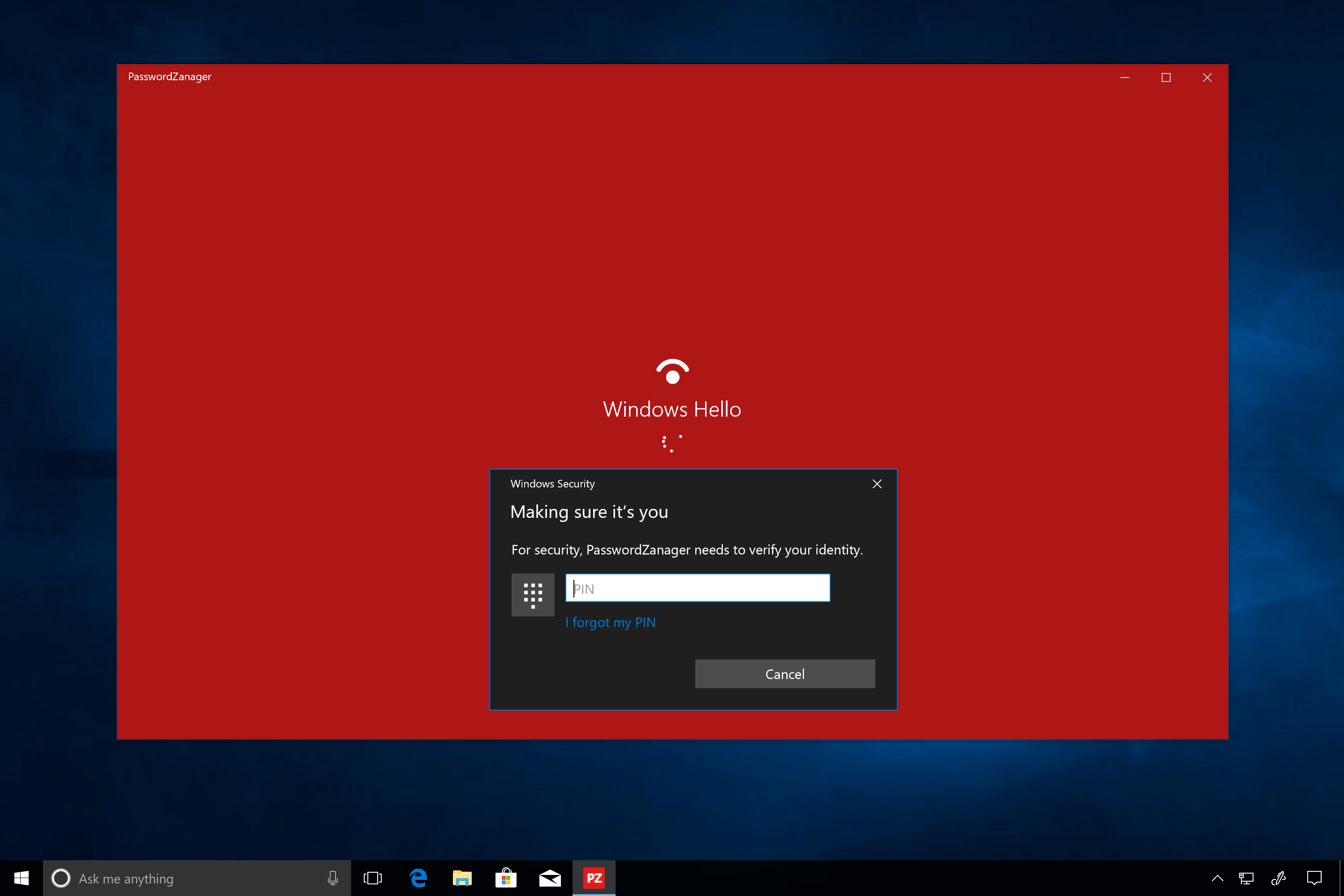Click the Windows Hello face icon
This screenshot has width=1344, height=896.
tap(672, 371)
